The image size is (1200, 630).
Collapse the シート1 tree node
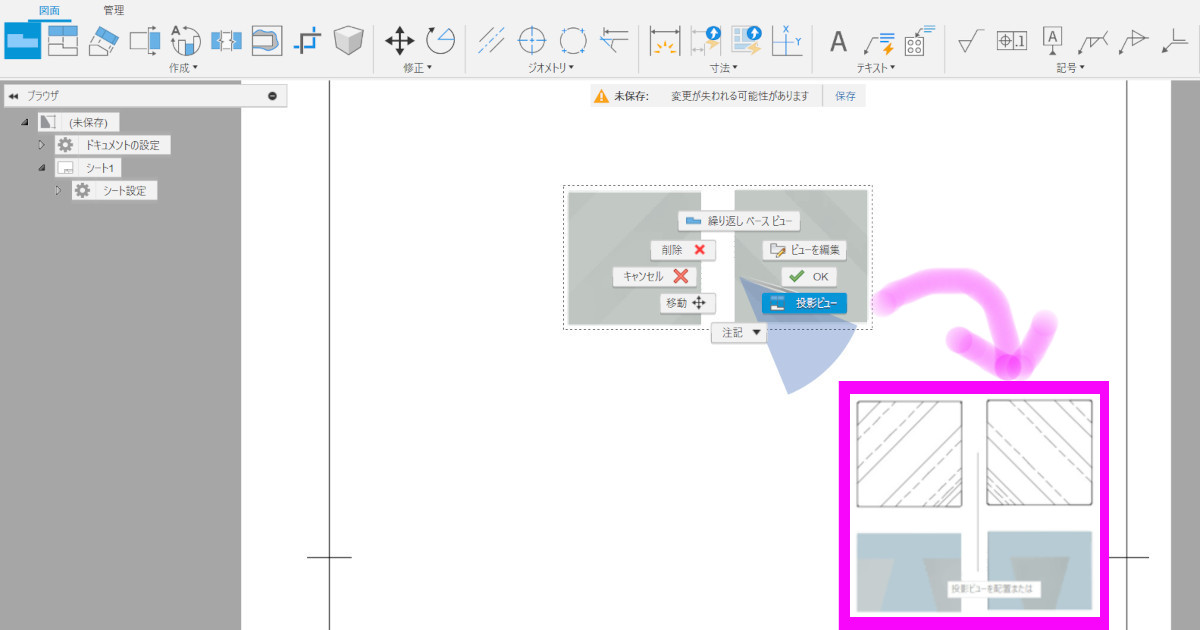(x=42, y=168)
